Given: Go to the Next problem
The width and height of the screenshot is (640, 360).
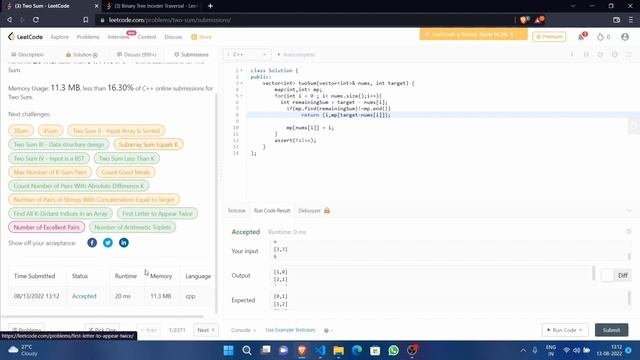Looking at the screenshot, I should (x=206, y=330).
